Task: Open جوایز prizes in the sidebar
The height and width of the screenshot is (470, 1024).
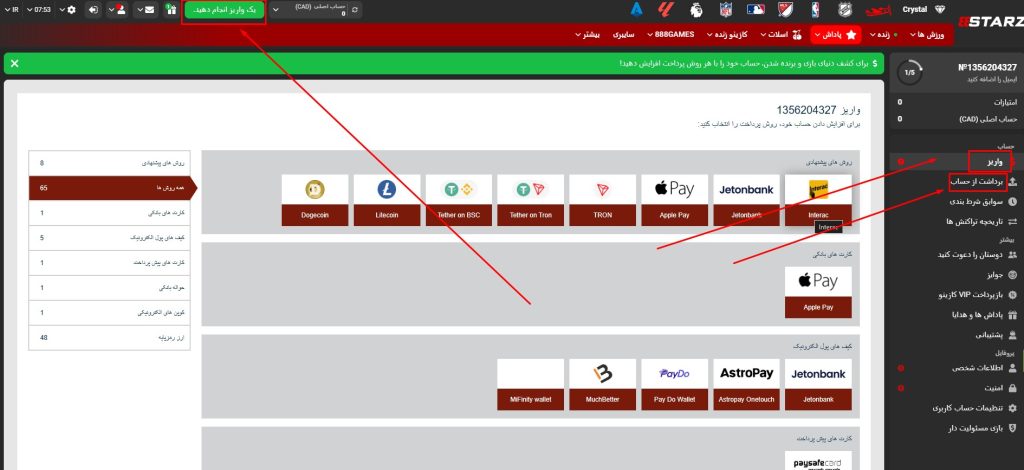Action: (x=1001, y=275)
